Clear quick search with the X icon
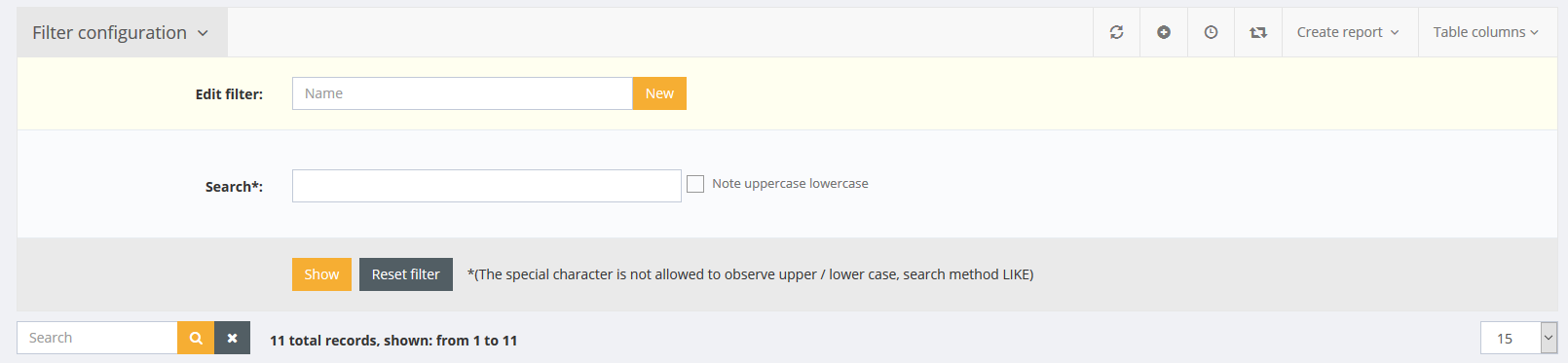Image resolution: width=1568 pixels, height=363 pixels. tap(232, 338)
